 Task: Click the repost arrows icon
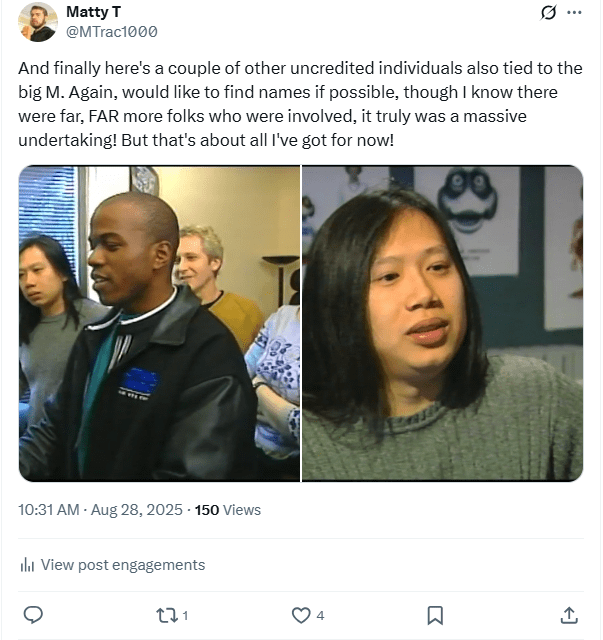167,616
